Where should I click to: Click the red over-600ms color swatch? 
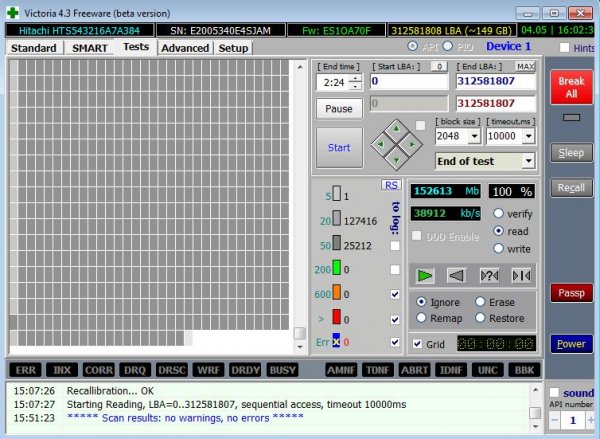(338, 318)
